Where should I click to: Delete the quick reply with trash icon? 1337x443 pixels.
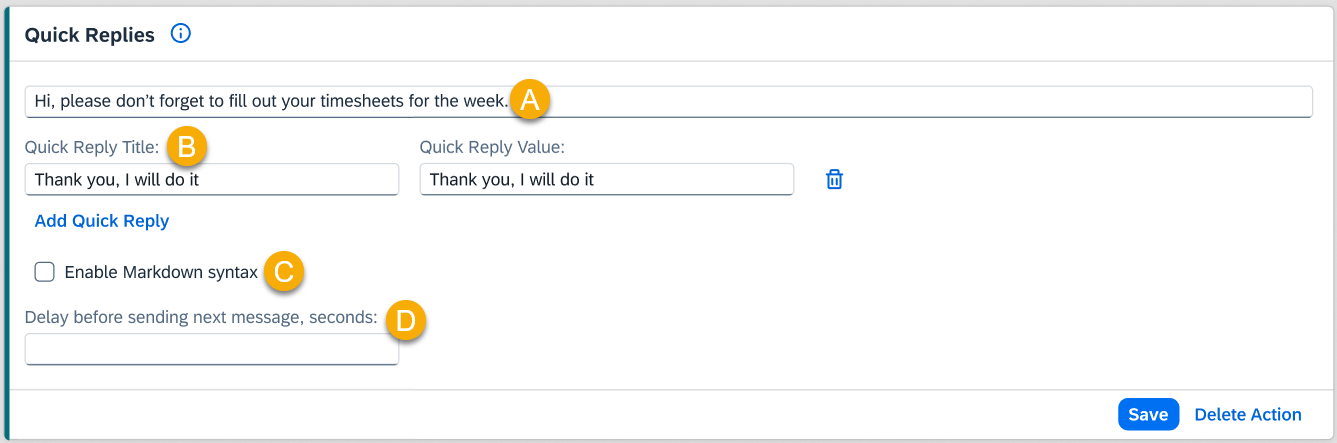834,180
